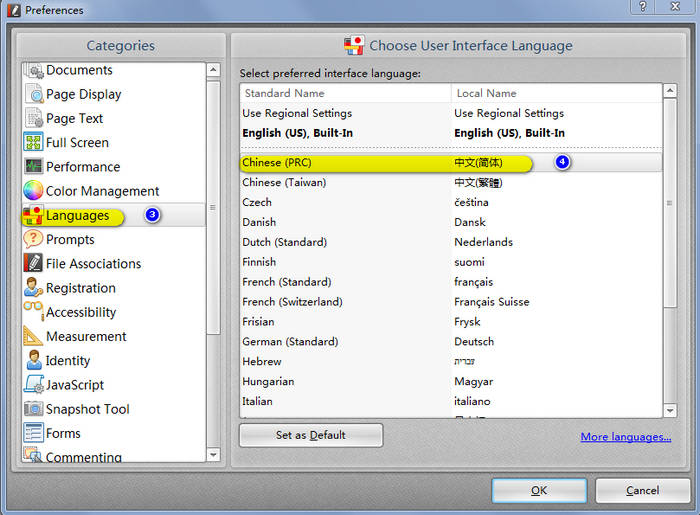The width and height of the screenshot is (700, 515).
Task: Select German (Standard) language row
Action: click(x=290, y=342)
